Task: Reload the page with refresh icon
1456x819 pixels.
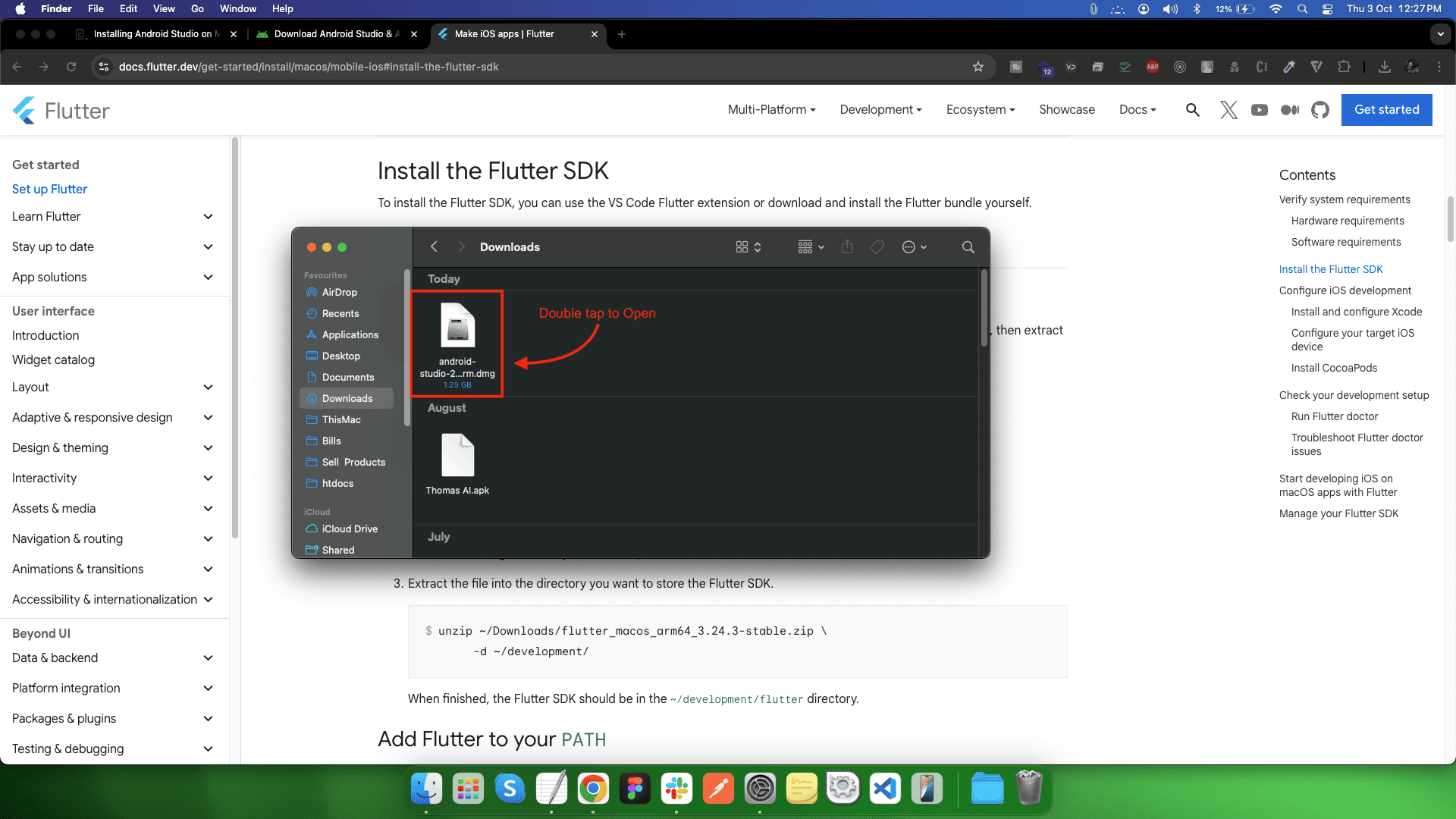Action: 71,67
